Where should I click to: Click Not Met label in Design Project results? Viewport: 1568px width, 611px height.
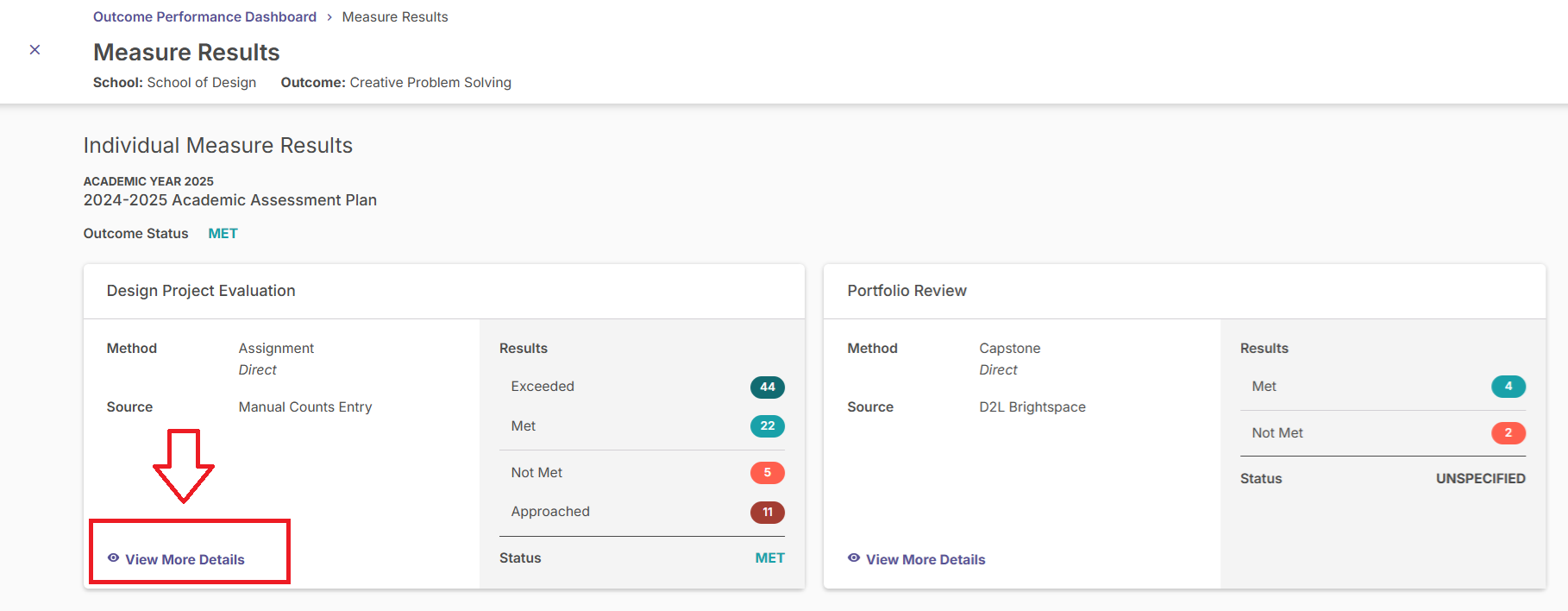[x=536, y=473]
